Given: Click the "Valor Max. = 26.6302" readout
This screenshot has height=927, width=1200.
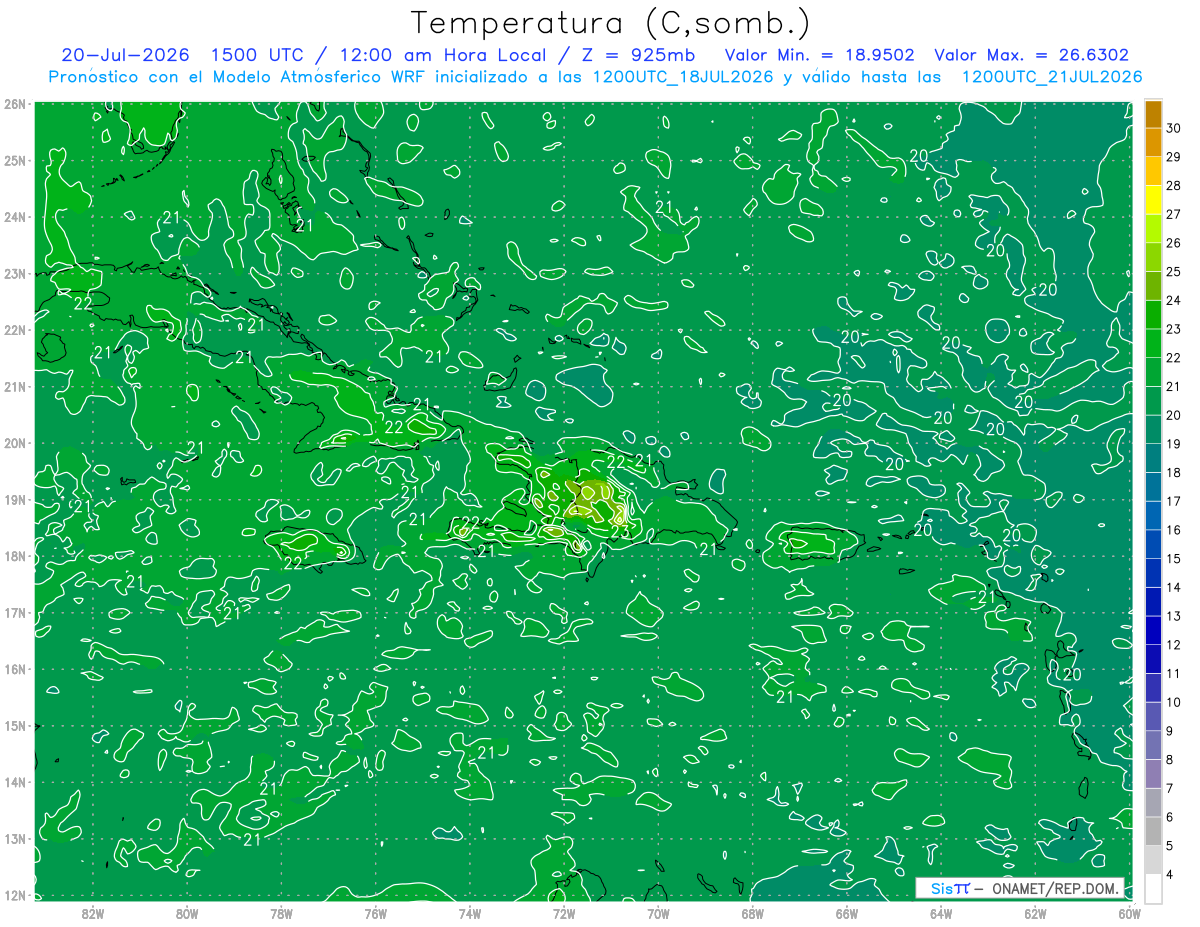Looking at the screenshot, I should [x=1031, y=55].
